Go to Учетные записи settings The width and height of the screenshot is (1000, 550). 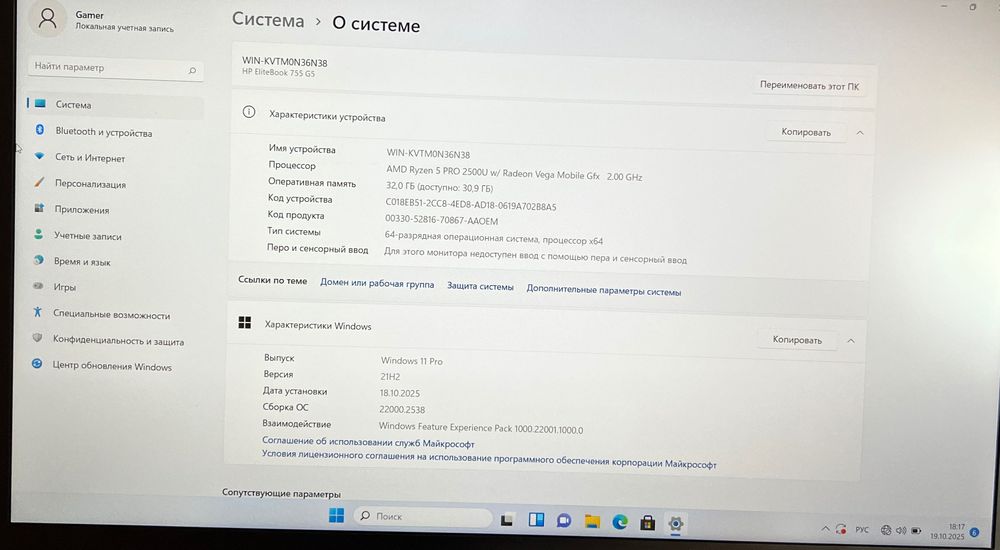[87, 236]
